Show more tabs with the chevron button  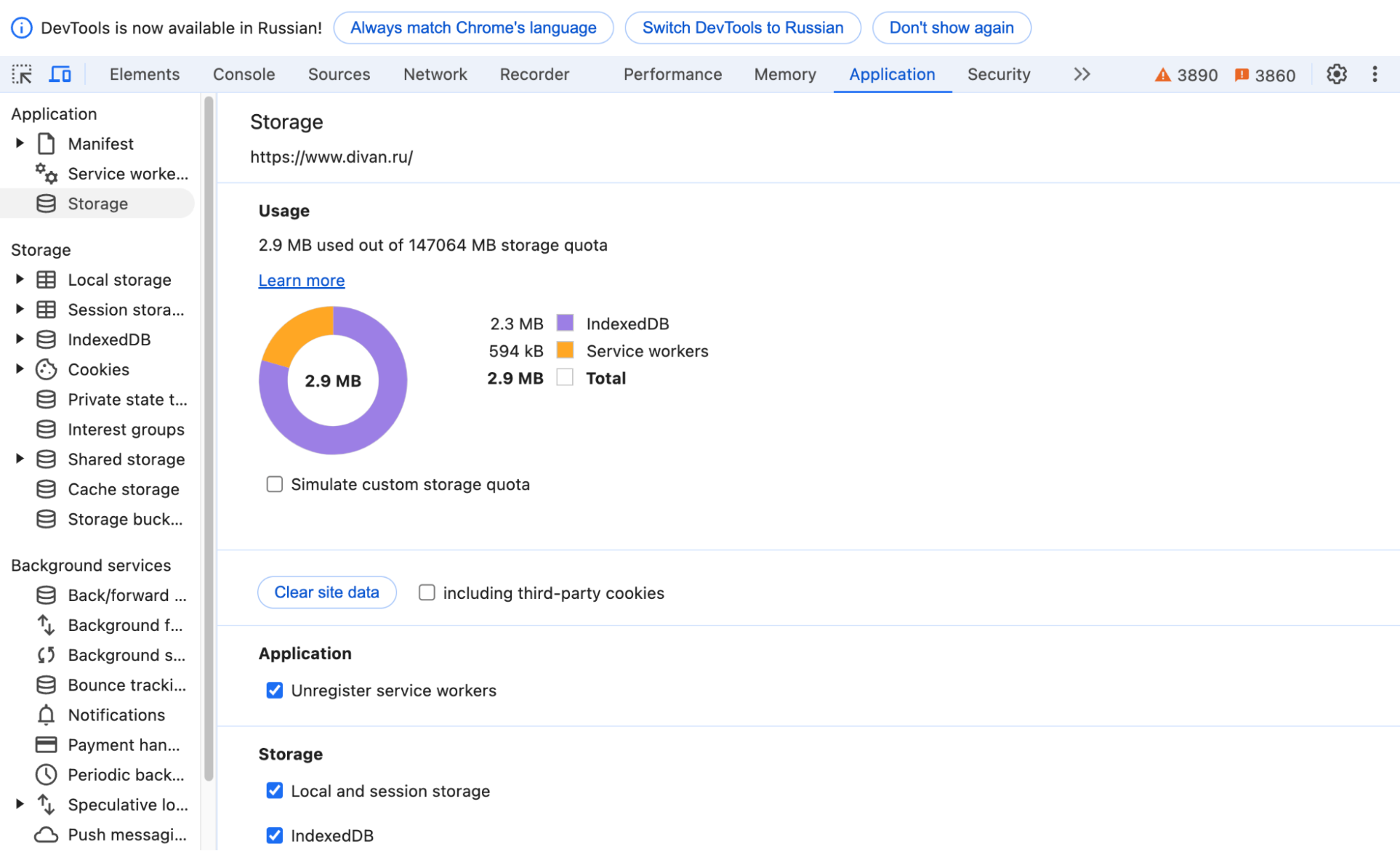(1082, 74)
